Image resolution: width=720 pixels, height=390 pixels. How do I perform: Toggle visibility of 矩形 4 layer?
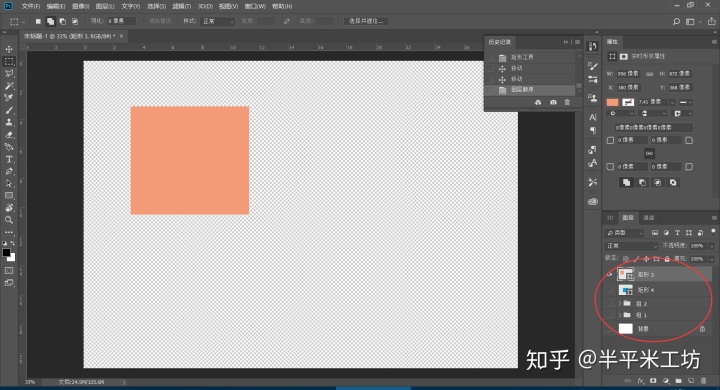610,290
